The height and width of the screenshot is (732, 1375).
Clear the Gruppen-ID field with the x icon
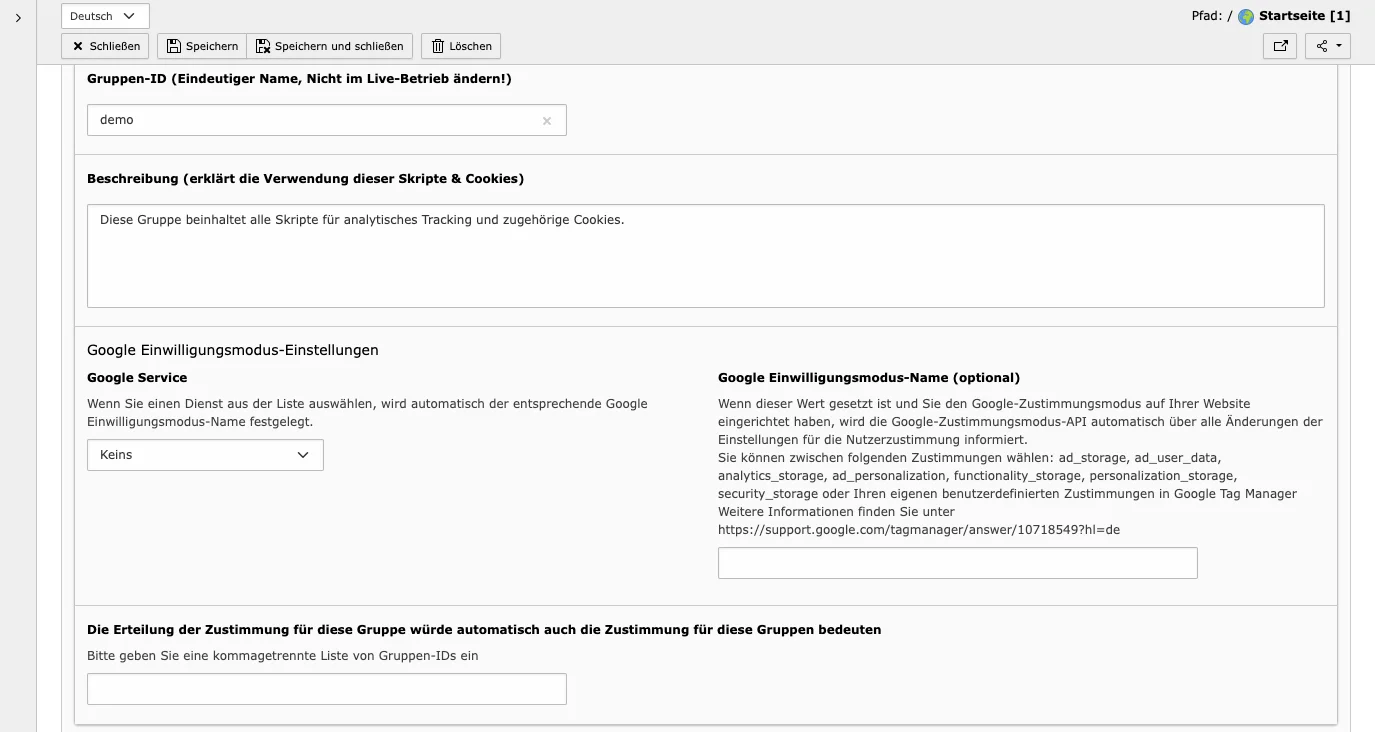point(546,120)
